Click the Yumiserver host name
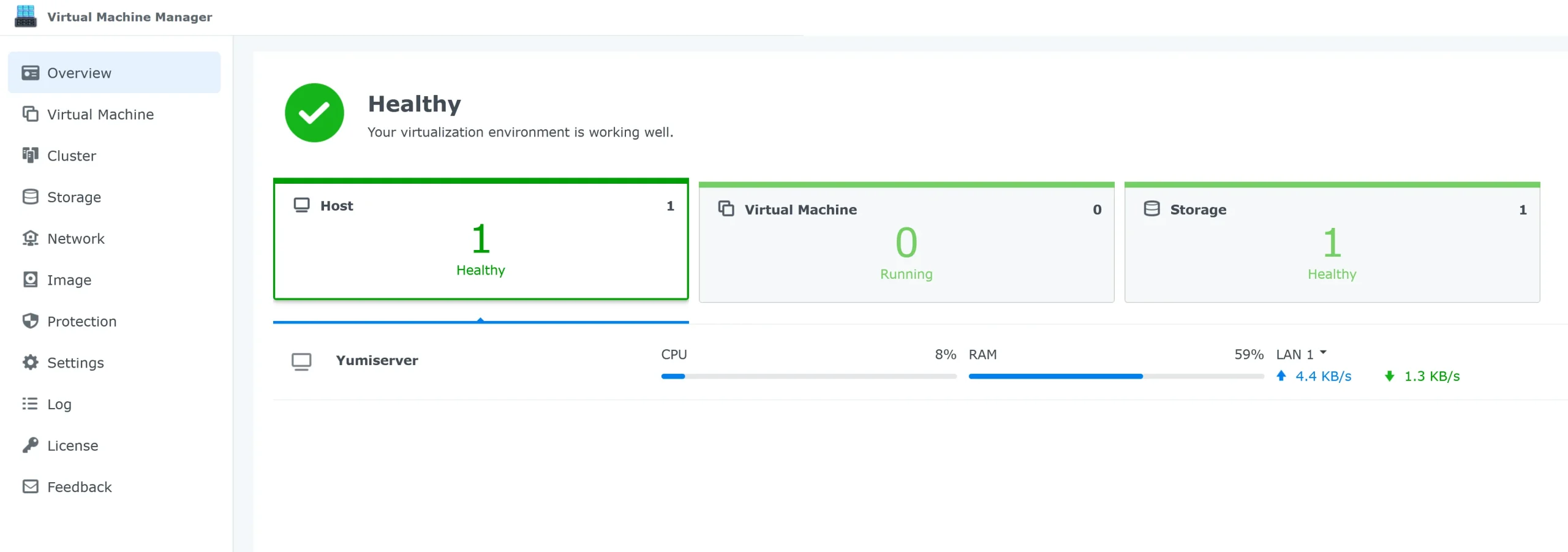Viewport: 1568px width, 552px height. pos(377,360)
